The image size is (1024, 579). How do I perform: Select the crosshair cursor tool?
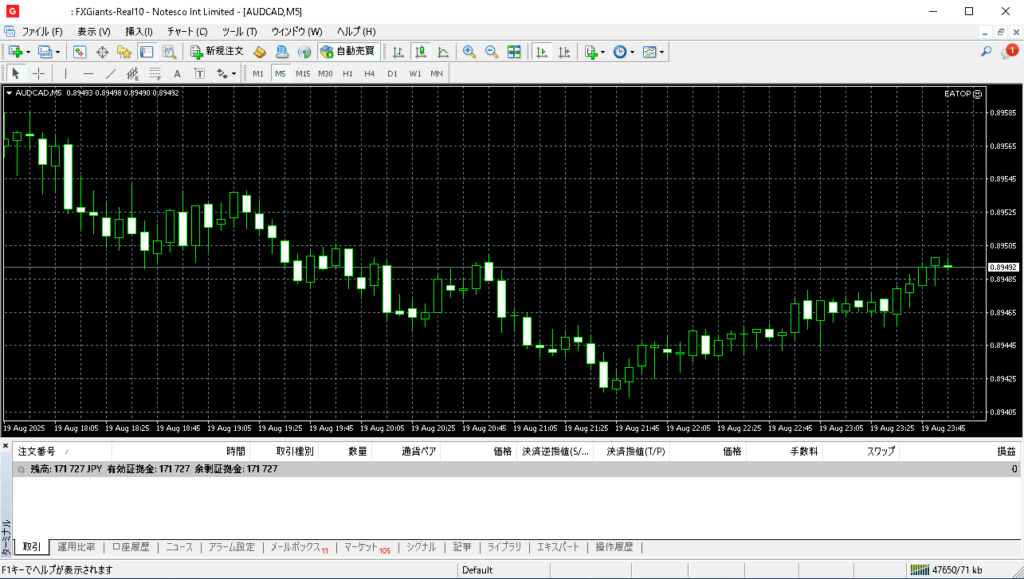pos(39,73)
